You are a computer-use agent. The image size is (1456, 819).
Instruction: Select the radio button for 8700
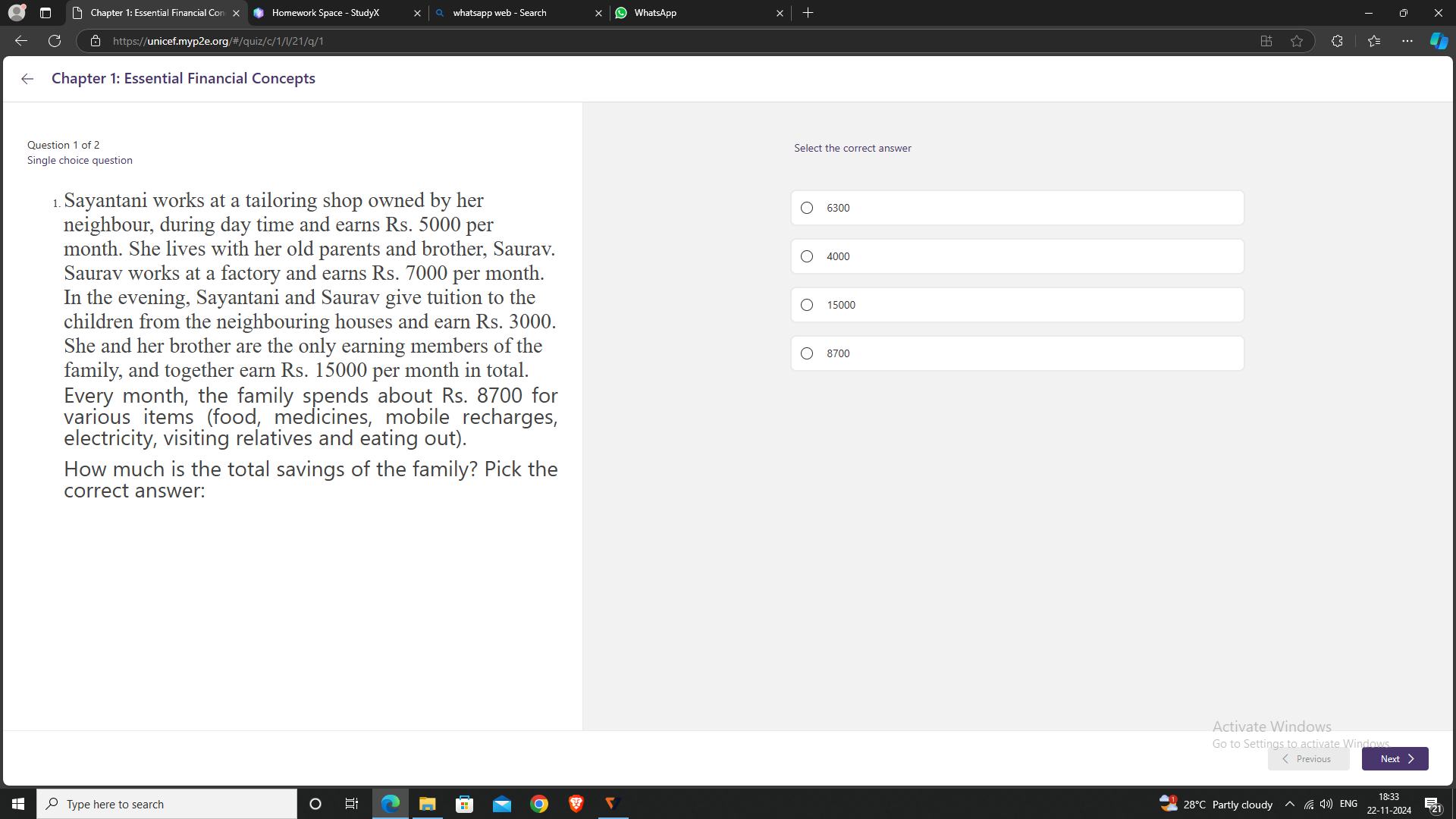[807, 353]
